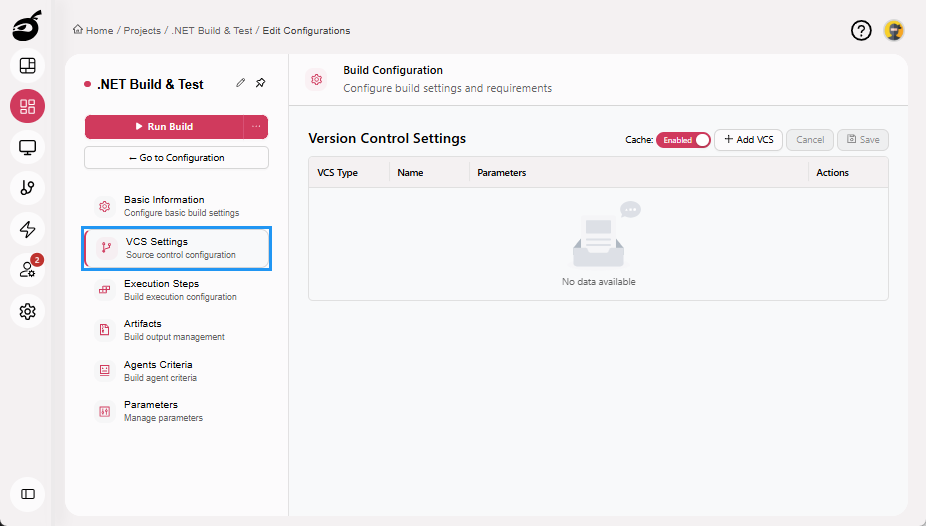Go to the Agents Criteria section
This screenshot has height=526, width=926.
coord(177,371)
